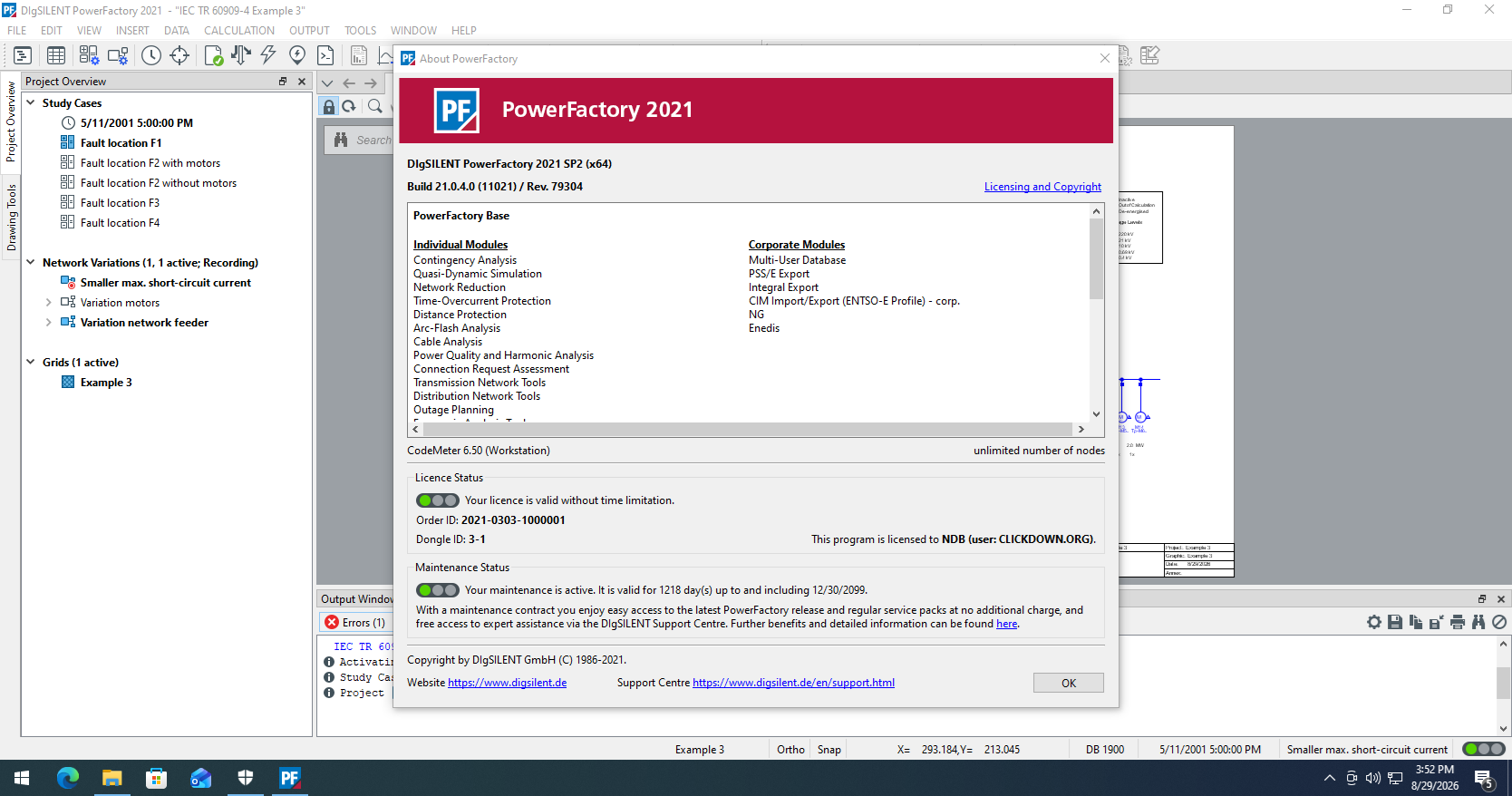Screen dimensions: 1512x796
Task: Open Windows Start menu
Action: click(22, 777)
